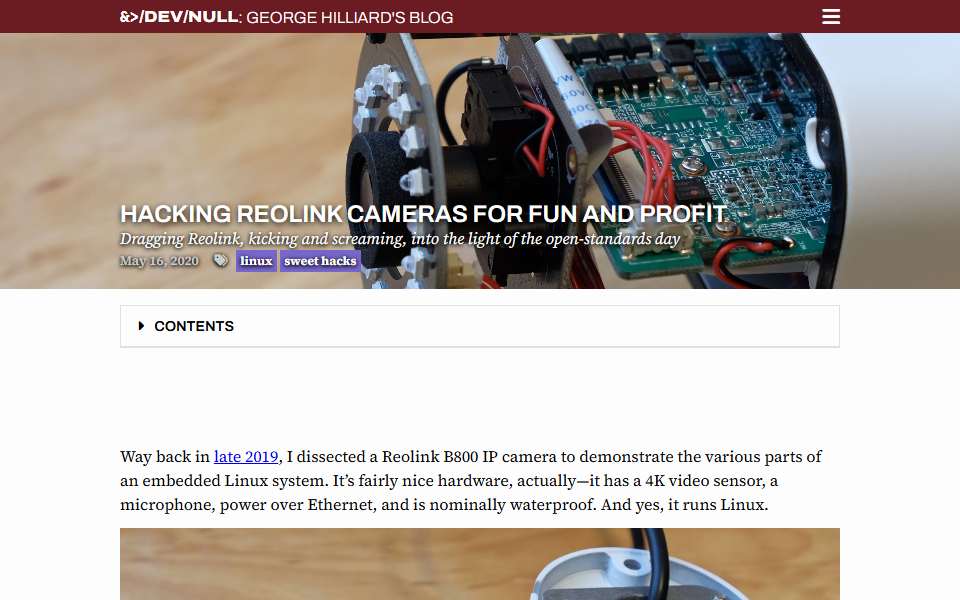Screen dimensions: 960x600
Task: Click the May 16, 2020 date
Action: (159, 261)
